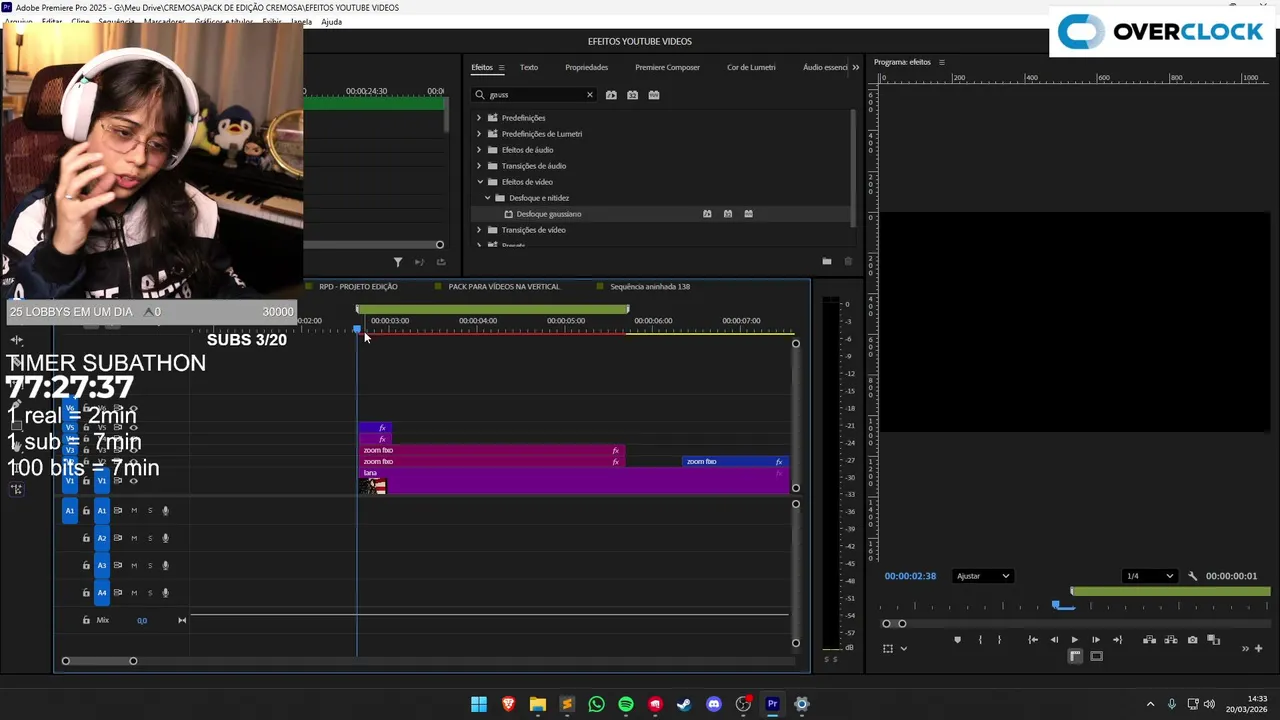Click the Program timecode 00:00:02:38
Image resolution: width=1280 pixels, height=720 pixels.
(x=910, y=576)
